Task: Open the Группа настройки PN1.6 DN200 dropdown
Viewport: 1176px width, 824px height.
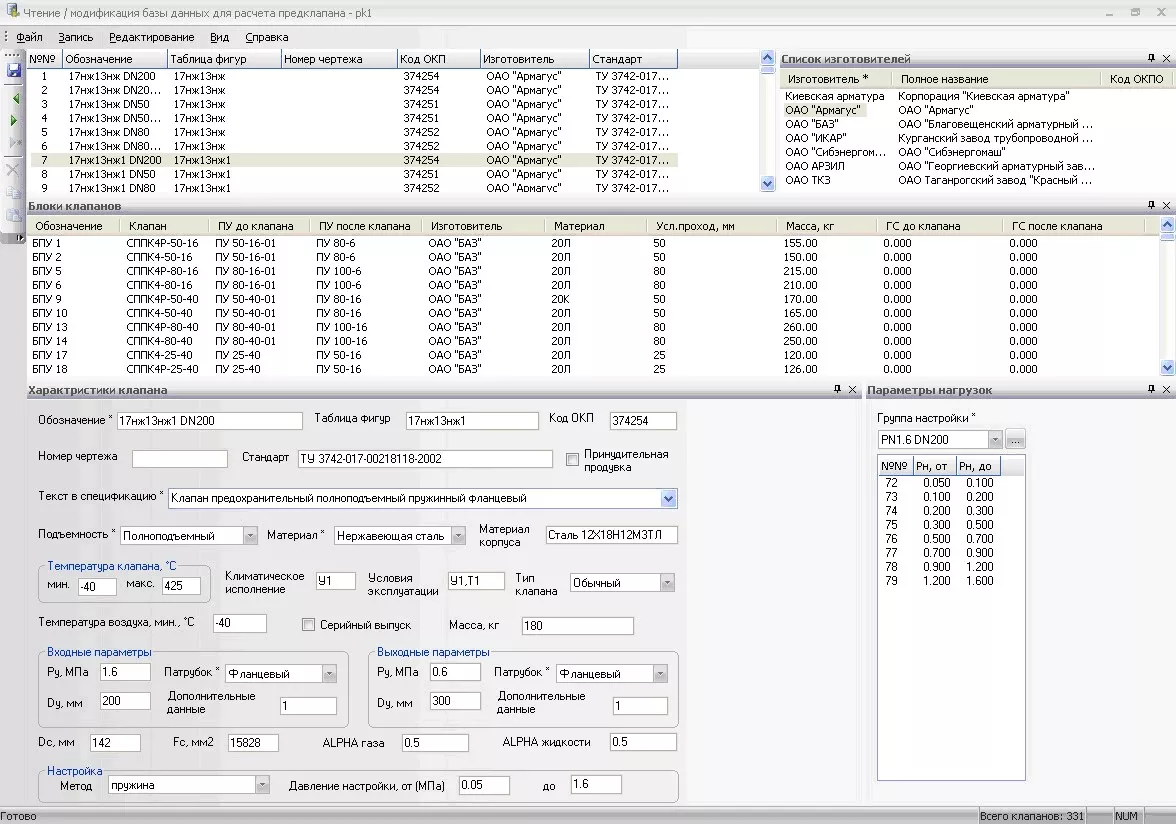Action: 994,440
